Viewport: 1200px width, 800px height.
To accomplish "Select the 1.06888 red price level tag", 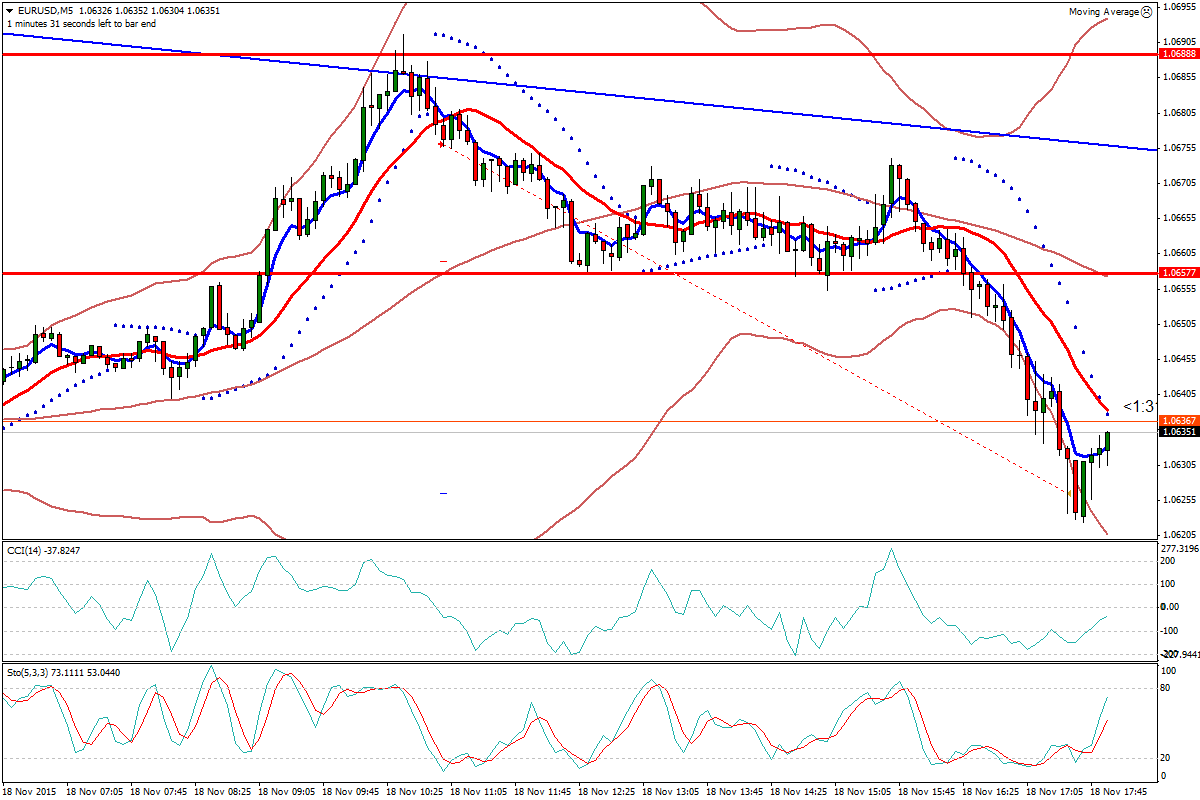I will pos(1178,53).
